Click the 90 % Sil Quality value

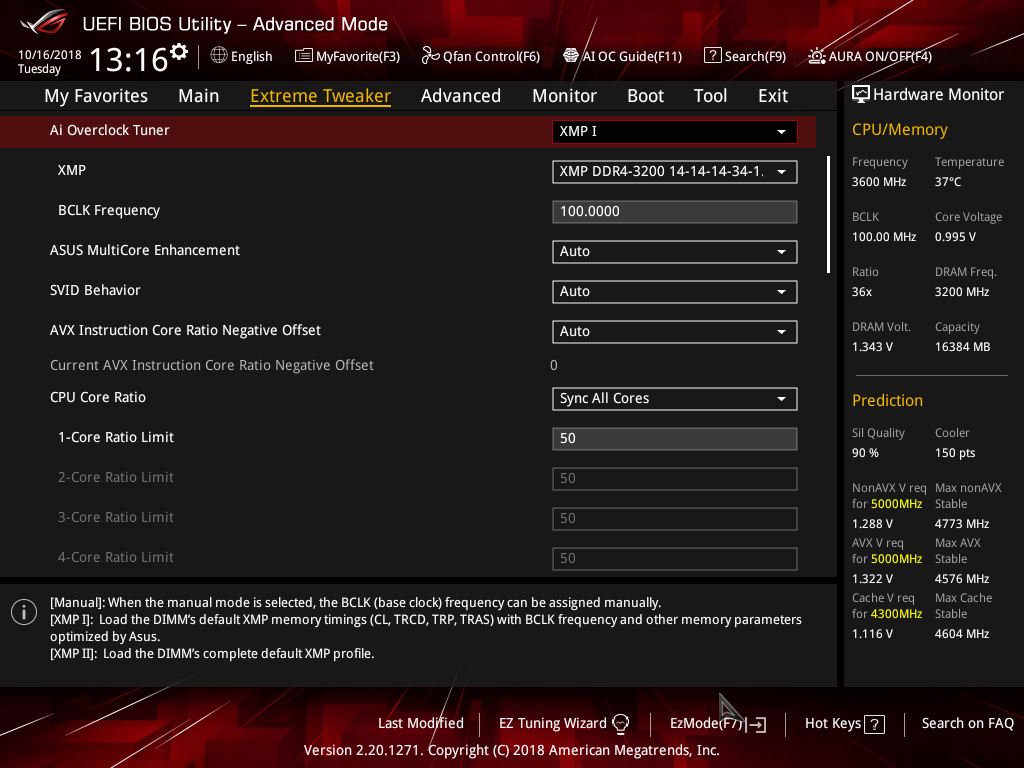(865, 453)
